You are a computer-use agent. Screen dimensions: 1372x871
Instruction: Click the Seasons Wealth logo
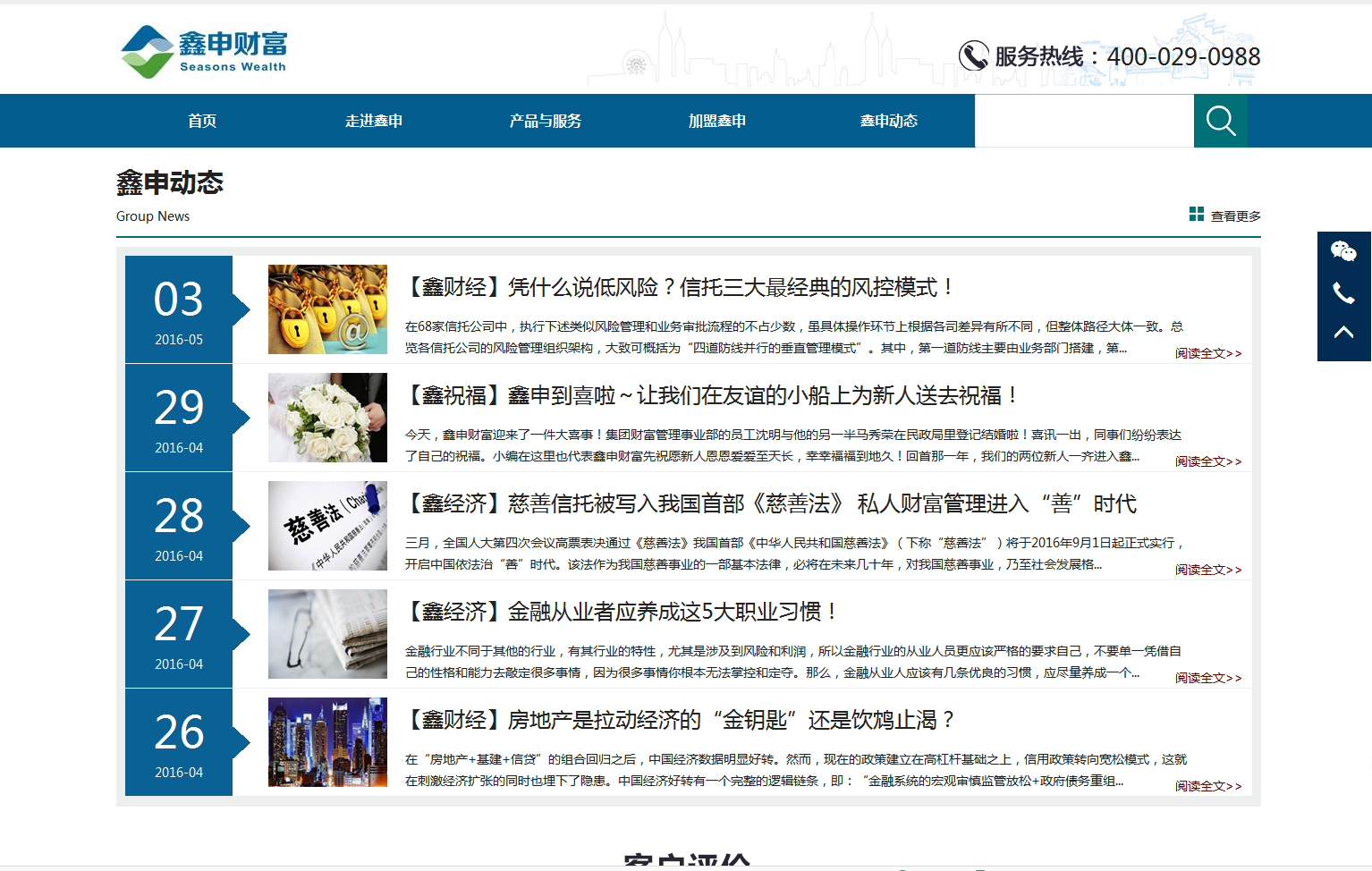coord(204,52)
